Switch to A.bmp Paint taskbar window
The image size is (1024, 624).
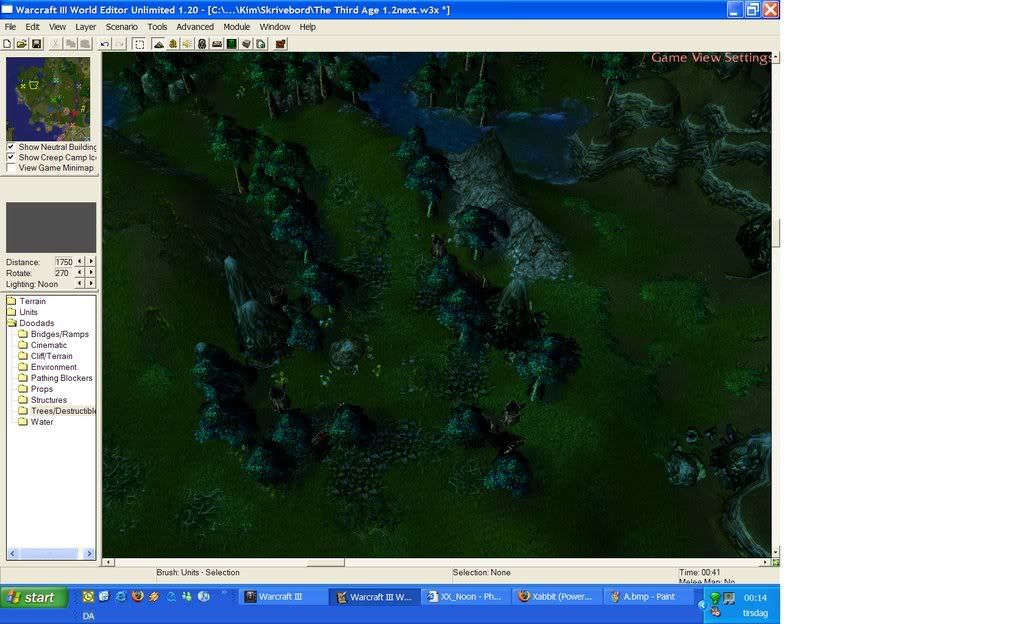coord(648,597)
